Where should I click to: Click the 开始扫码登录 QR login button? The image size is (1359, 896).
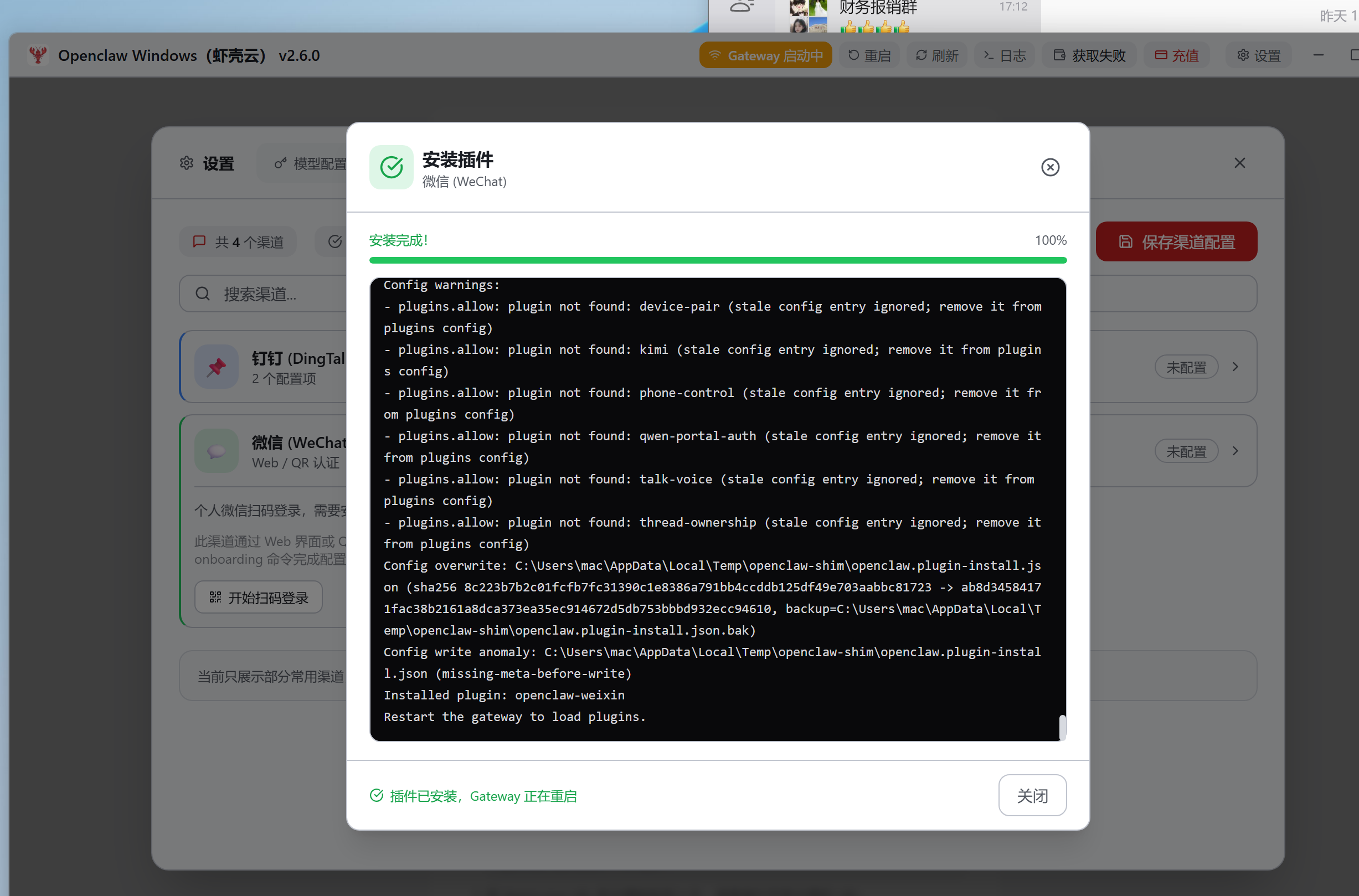click(x=259, y=598)
